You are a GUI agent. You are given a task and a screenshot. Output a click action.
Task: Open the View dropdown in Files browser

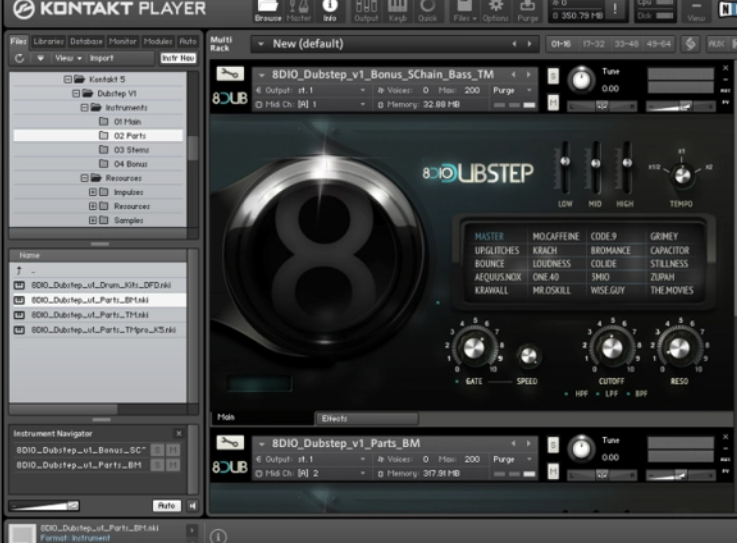69,58
